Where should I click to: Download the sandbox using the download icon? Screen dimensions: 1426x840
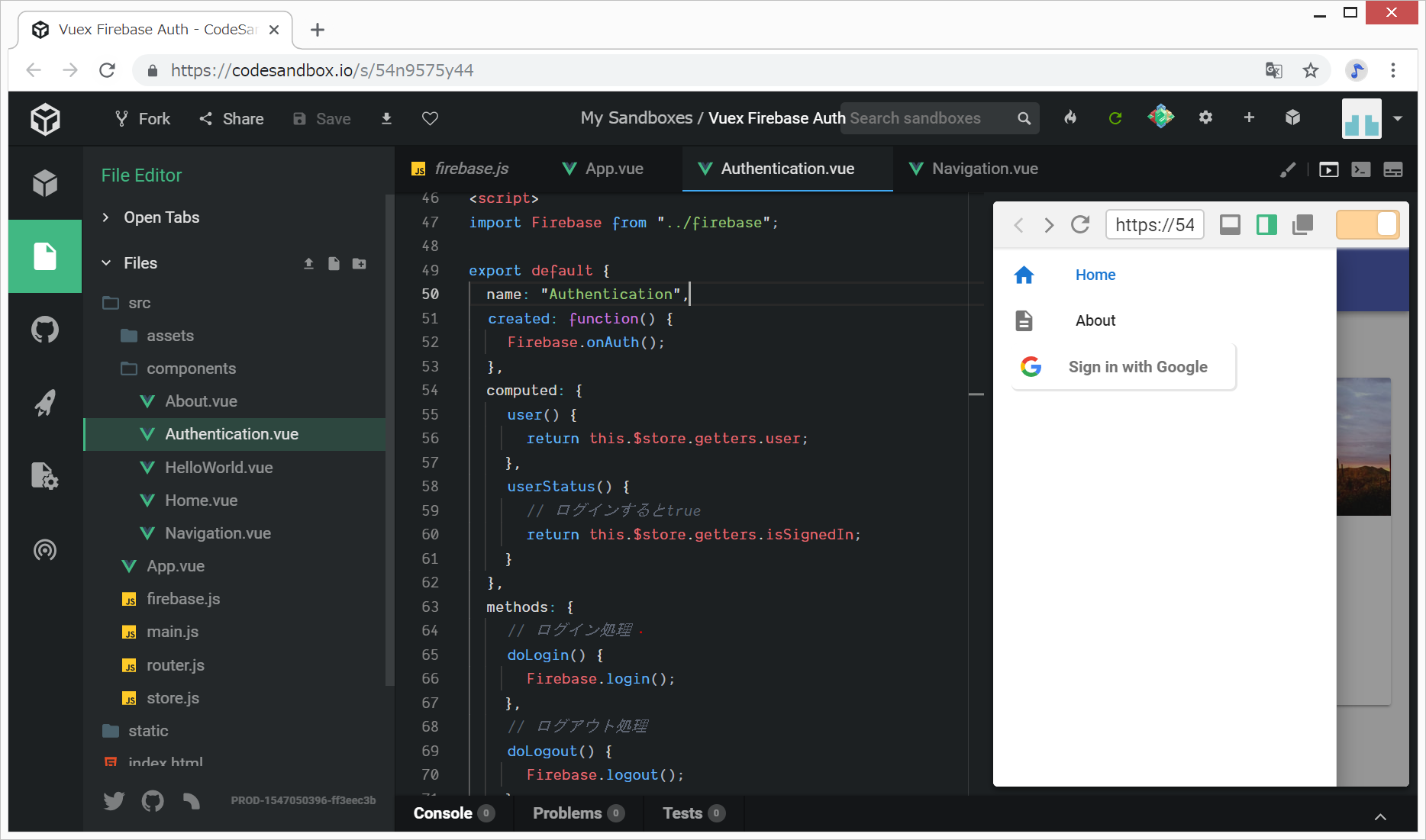[386, 118]
